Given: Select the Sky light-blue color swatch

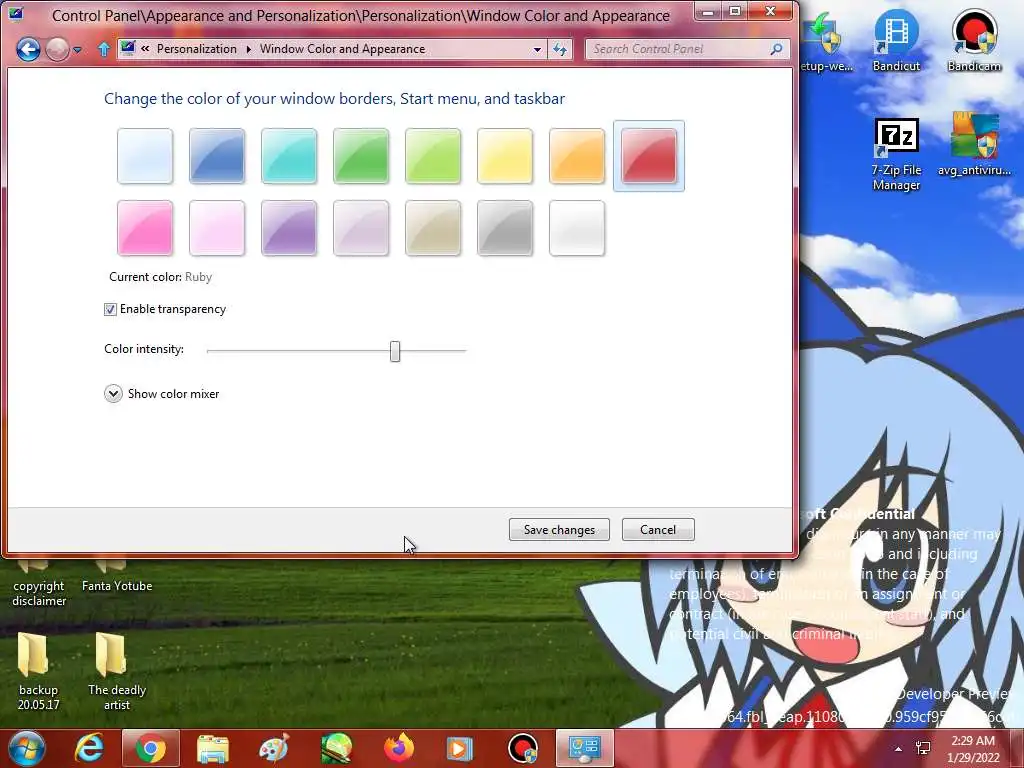Looking at the screenshot, I should coord(145,156).
